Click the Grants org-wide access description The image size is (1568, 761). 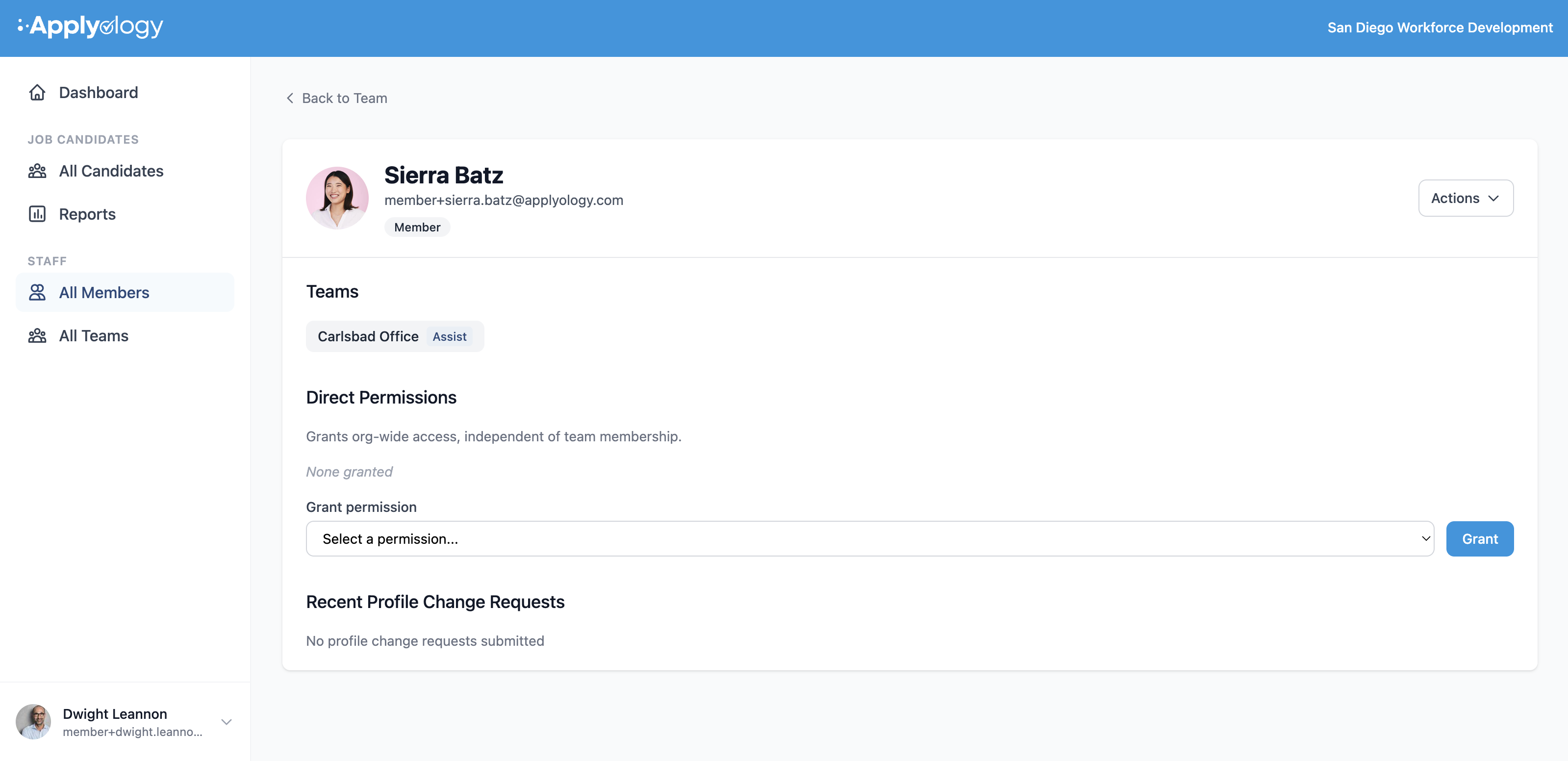(494, 436)
